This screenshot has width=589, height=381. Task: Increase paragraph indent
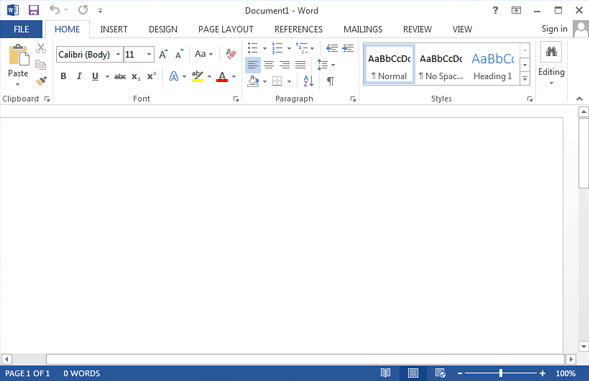348,48
